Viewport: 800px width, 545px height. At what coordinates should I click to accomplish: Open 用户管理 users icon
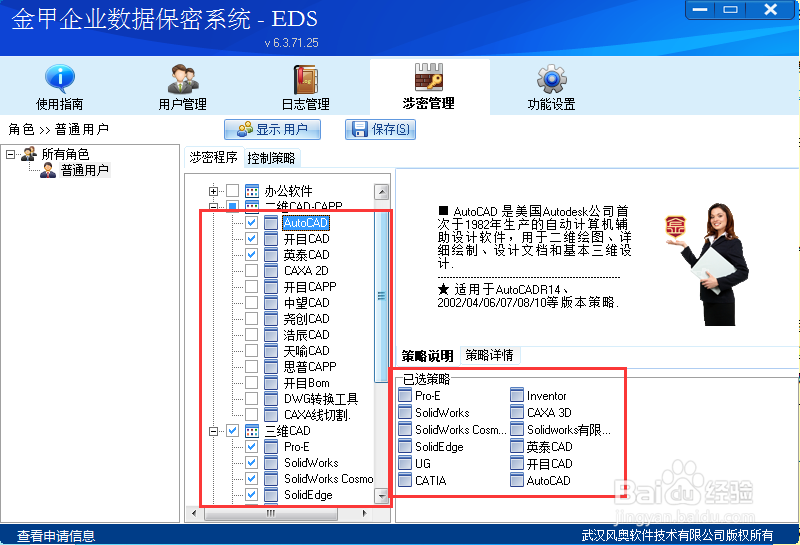183,79
